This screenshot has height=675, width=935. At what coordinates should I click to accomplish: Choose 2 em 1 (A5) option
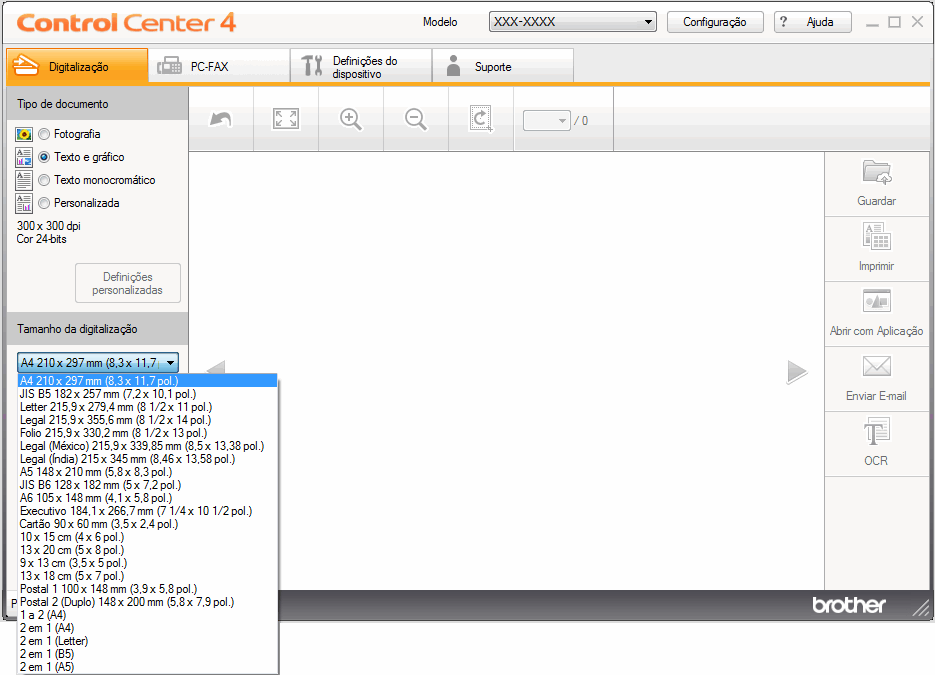click(148, 667)
